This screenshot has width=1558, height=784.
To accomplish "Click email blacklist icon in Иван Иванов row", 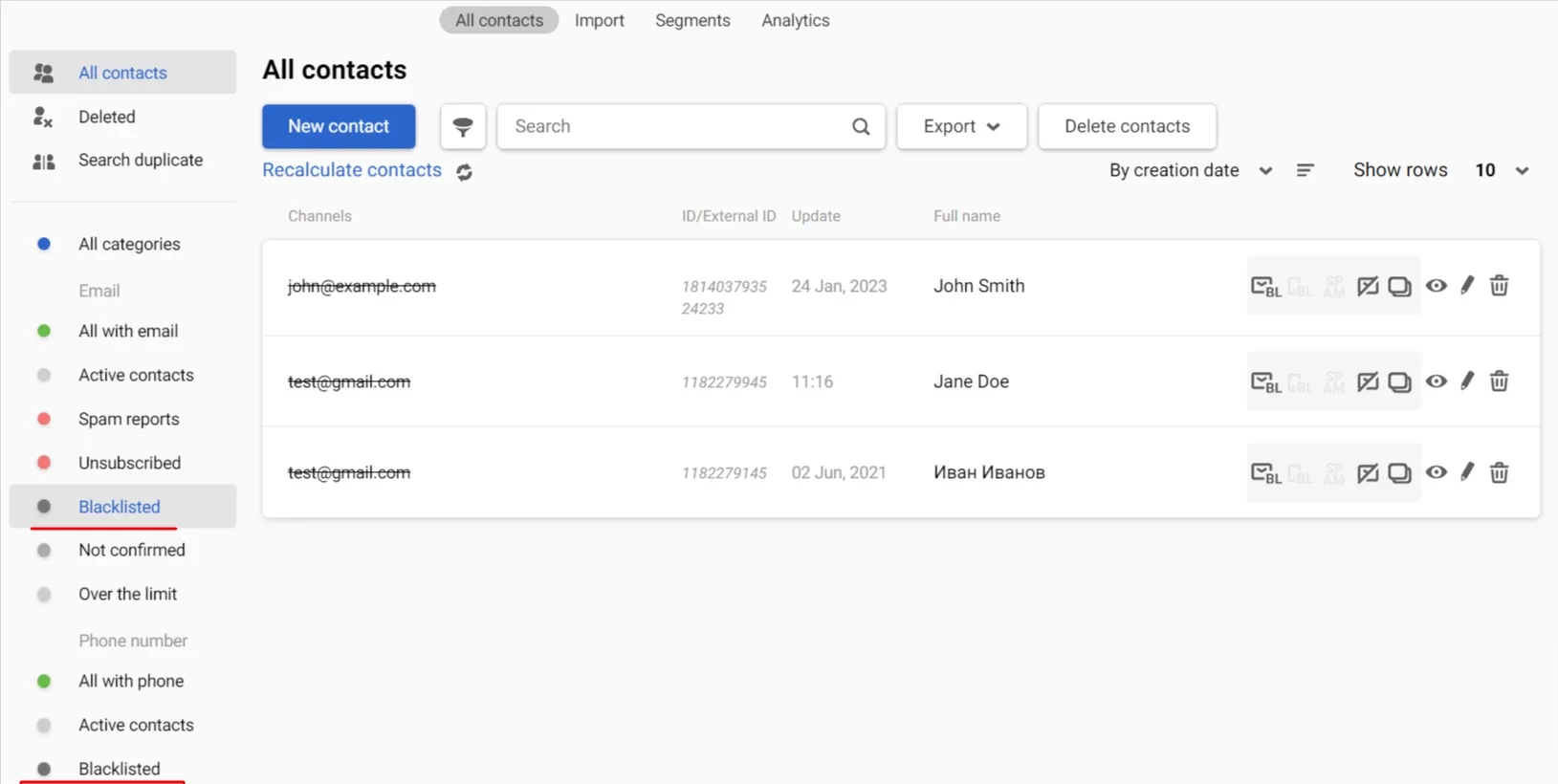I will tap(1265, 472).
